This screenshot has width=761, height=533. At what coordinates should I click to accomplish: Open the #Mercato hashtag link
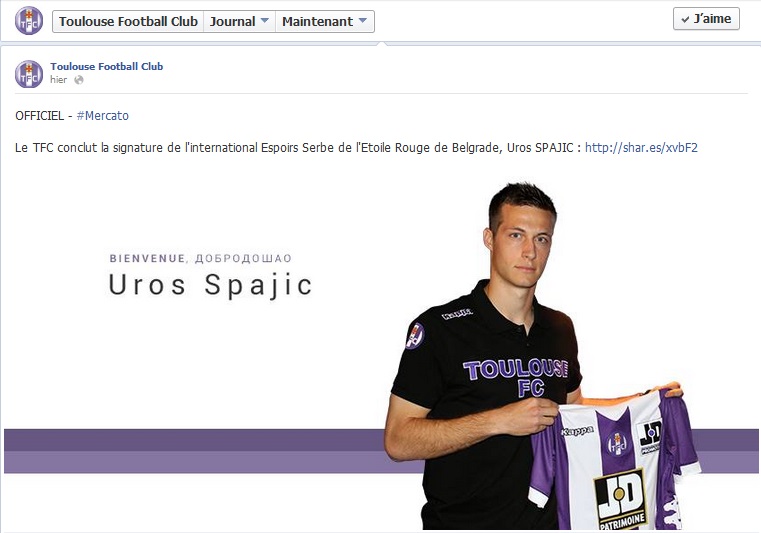(x=102, y=116)
